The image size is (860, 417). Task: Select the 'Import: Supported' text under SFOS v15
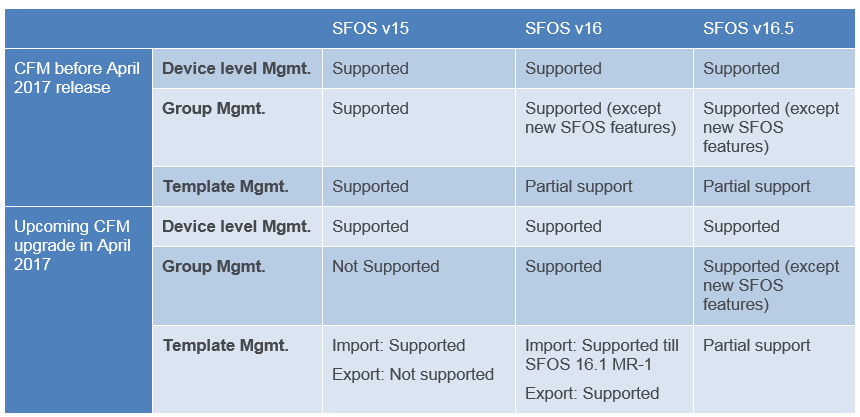click(398, 345)
